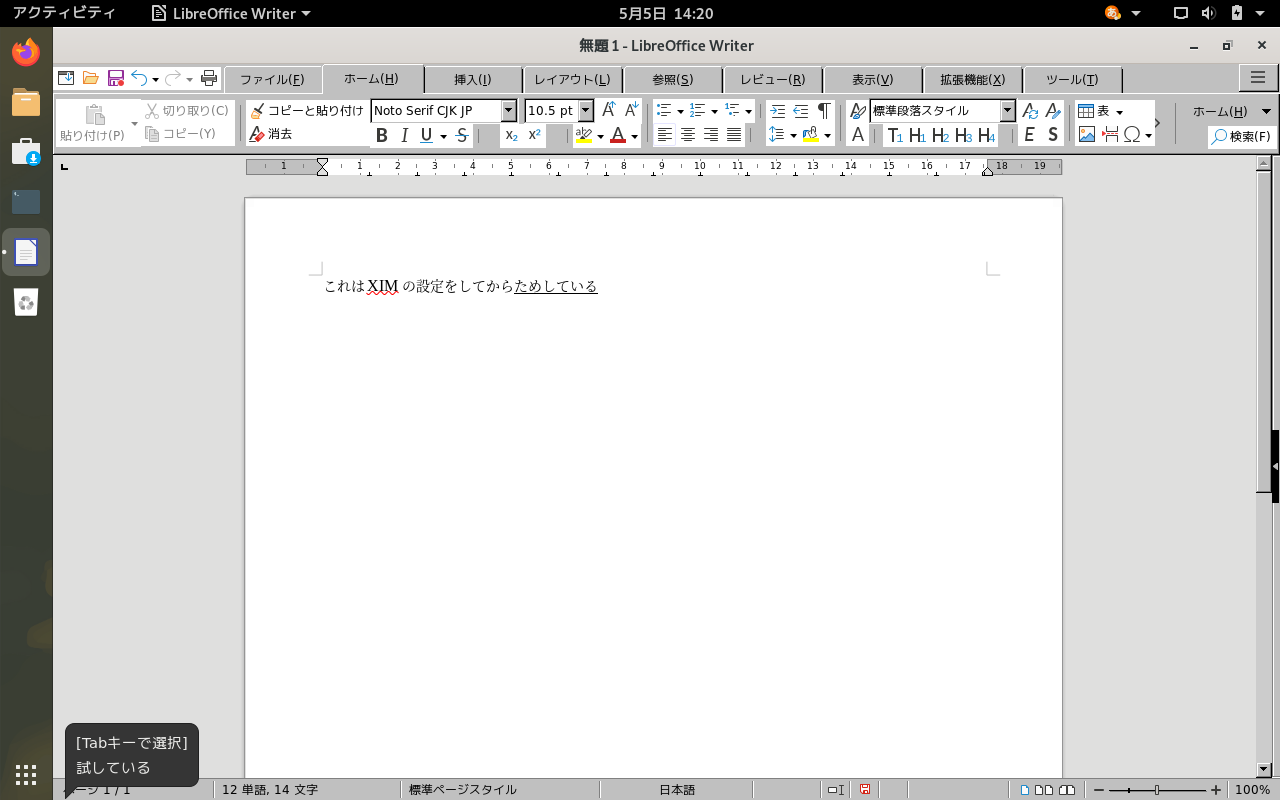Open the font name dropdown list
The width and height of the screenshot is (1280, 800).
(x=508, y=111)
